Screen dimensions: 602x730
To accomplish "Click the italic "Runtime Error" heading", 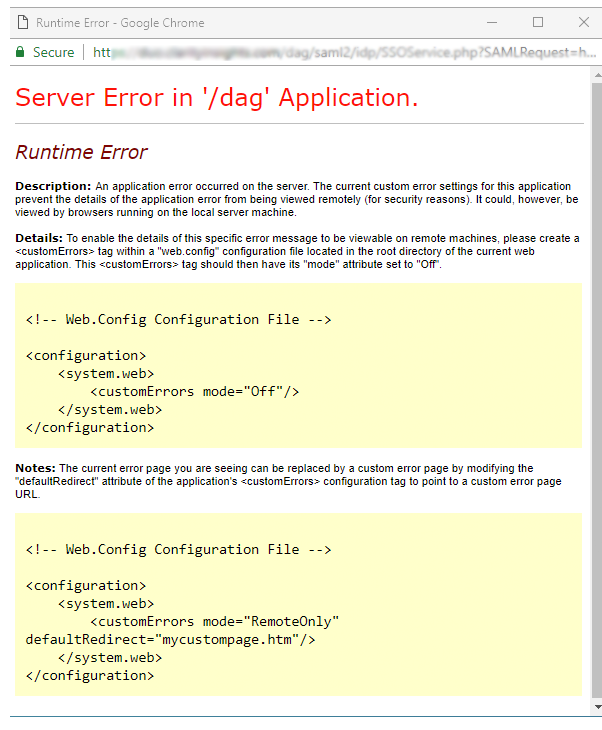I will [x=81, y=152].
